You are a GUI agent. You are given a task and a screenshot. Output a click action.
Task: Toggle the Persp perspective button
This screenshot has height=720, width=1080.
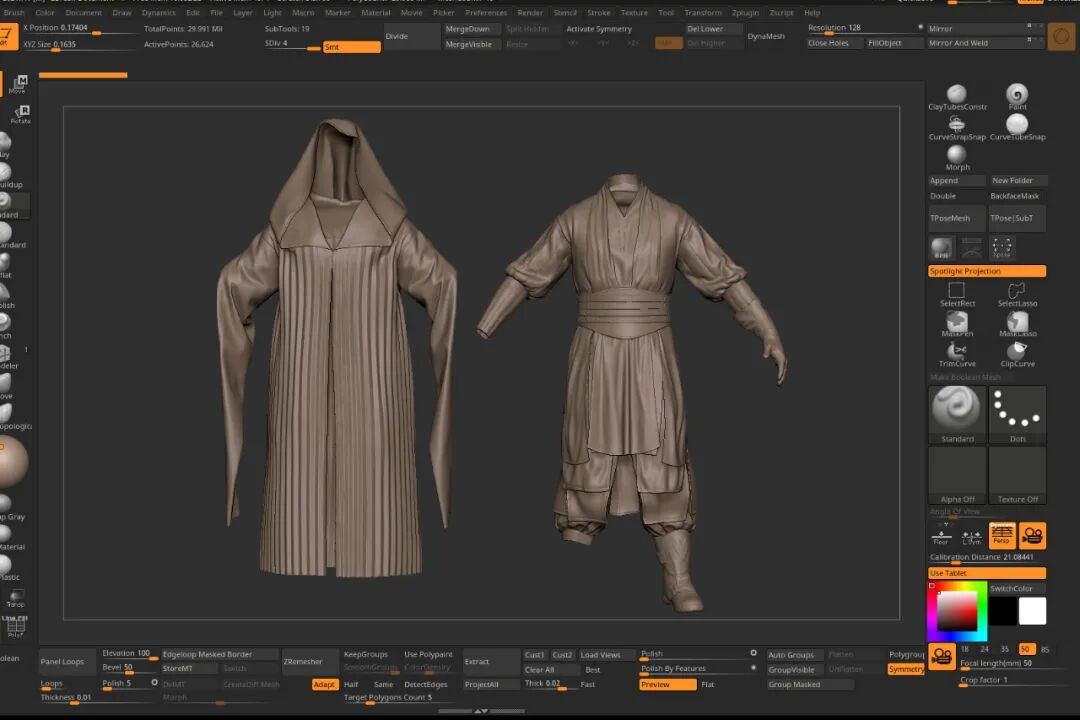pos(1001,536)
